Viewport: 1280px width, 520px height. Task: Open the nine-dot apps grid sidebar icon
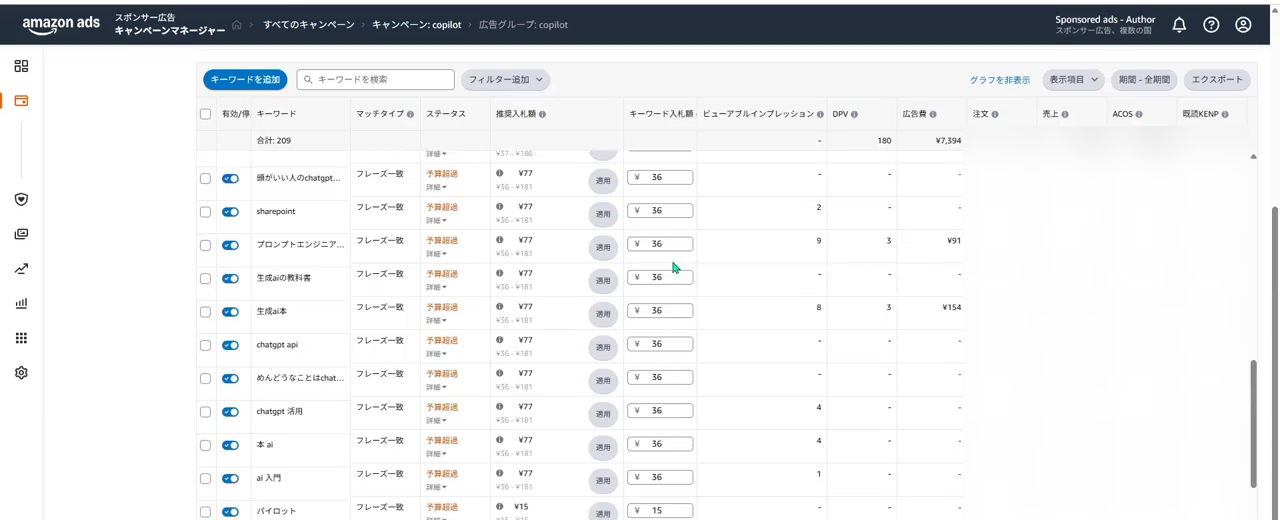21,338
